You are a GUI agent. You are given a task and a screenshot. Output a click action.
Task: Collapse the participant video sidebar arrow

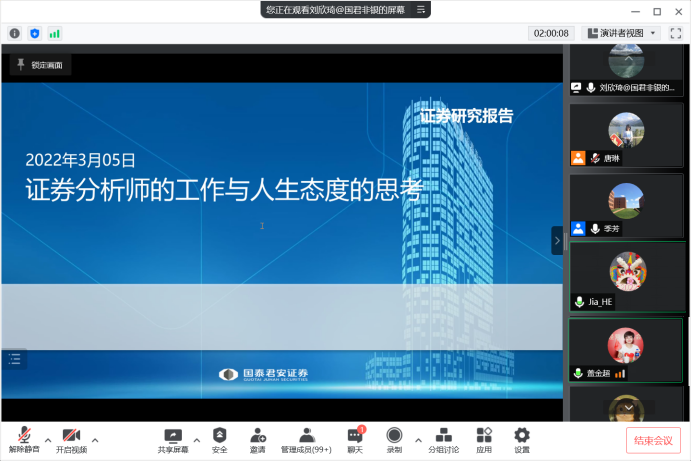point(558,240)
